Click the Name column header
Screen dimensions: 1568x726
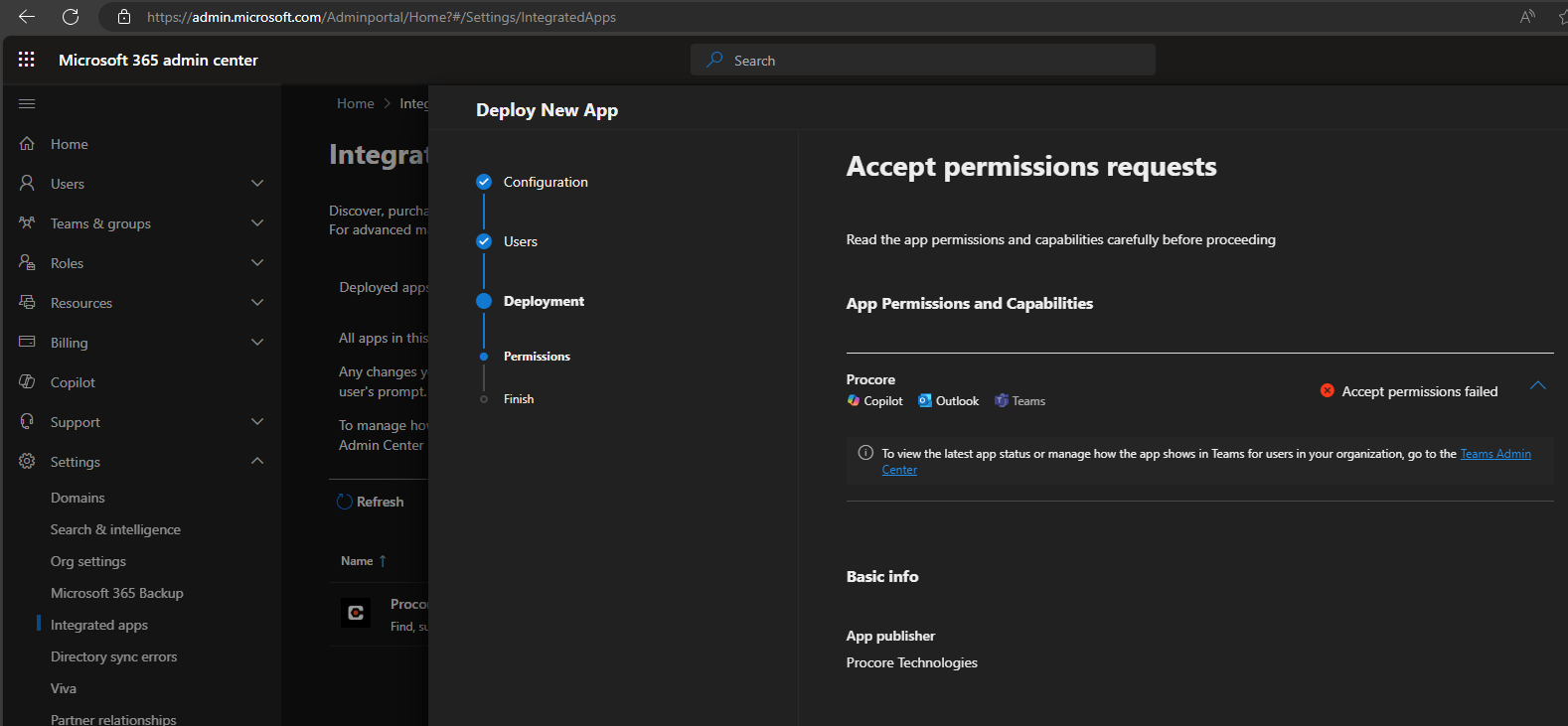[357, 561]
